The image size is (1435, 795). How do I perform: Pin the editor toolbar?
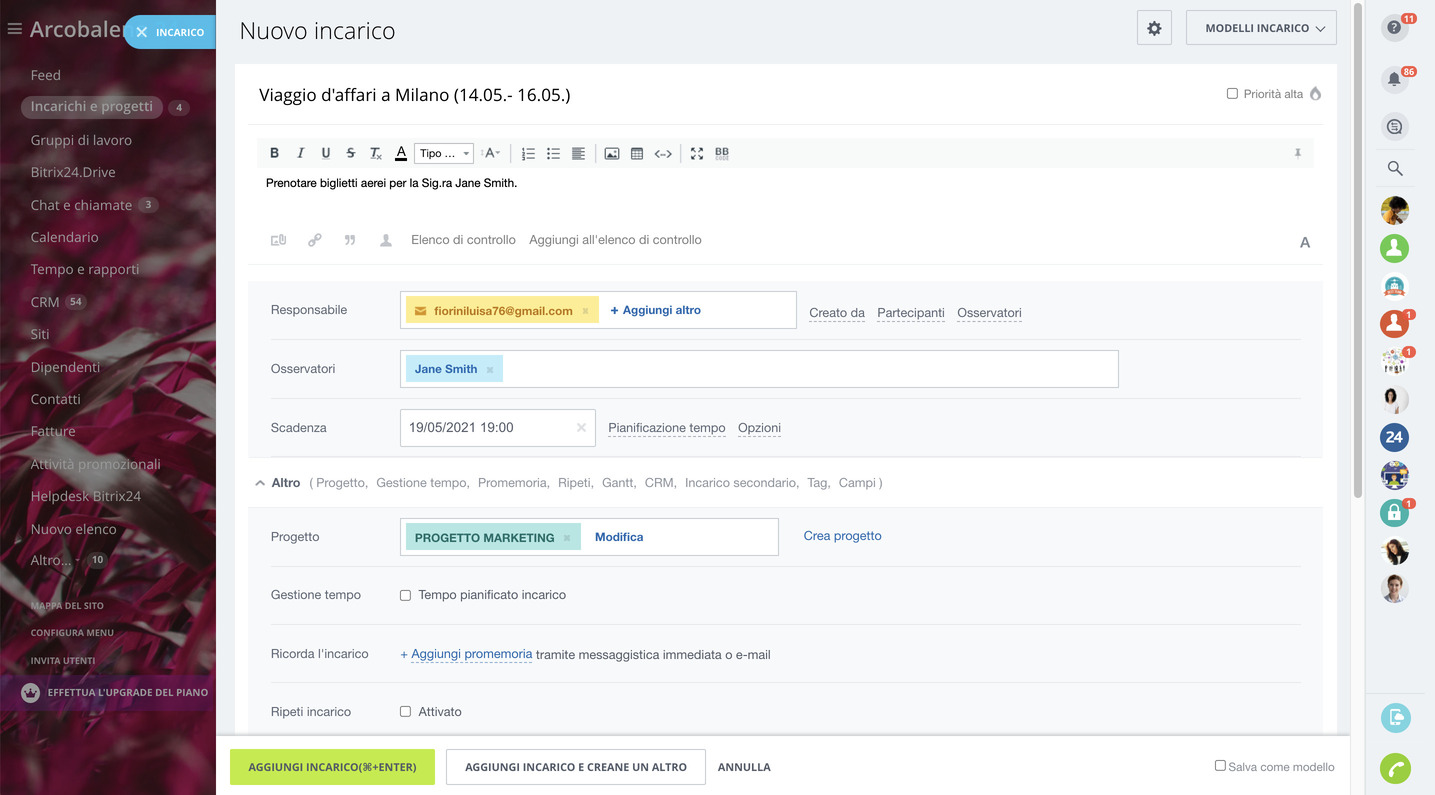coord(1298,153)
